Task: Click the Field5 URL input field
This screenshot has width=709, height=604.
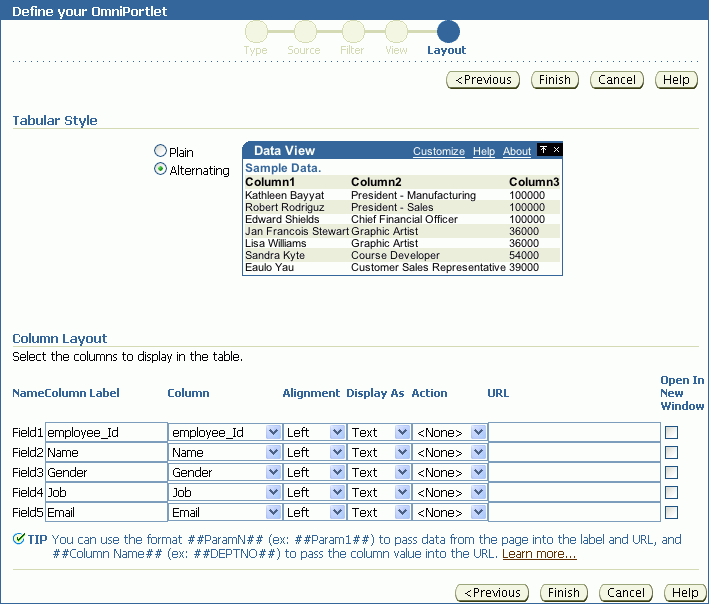Action: (575, 512)
